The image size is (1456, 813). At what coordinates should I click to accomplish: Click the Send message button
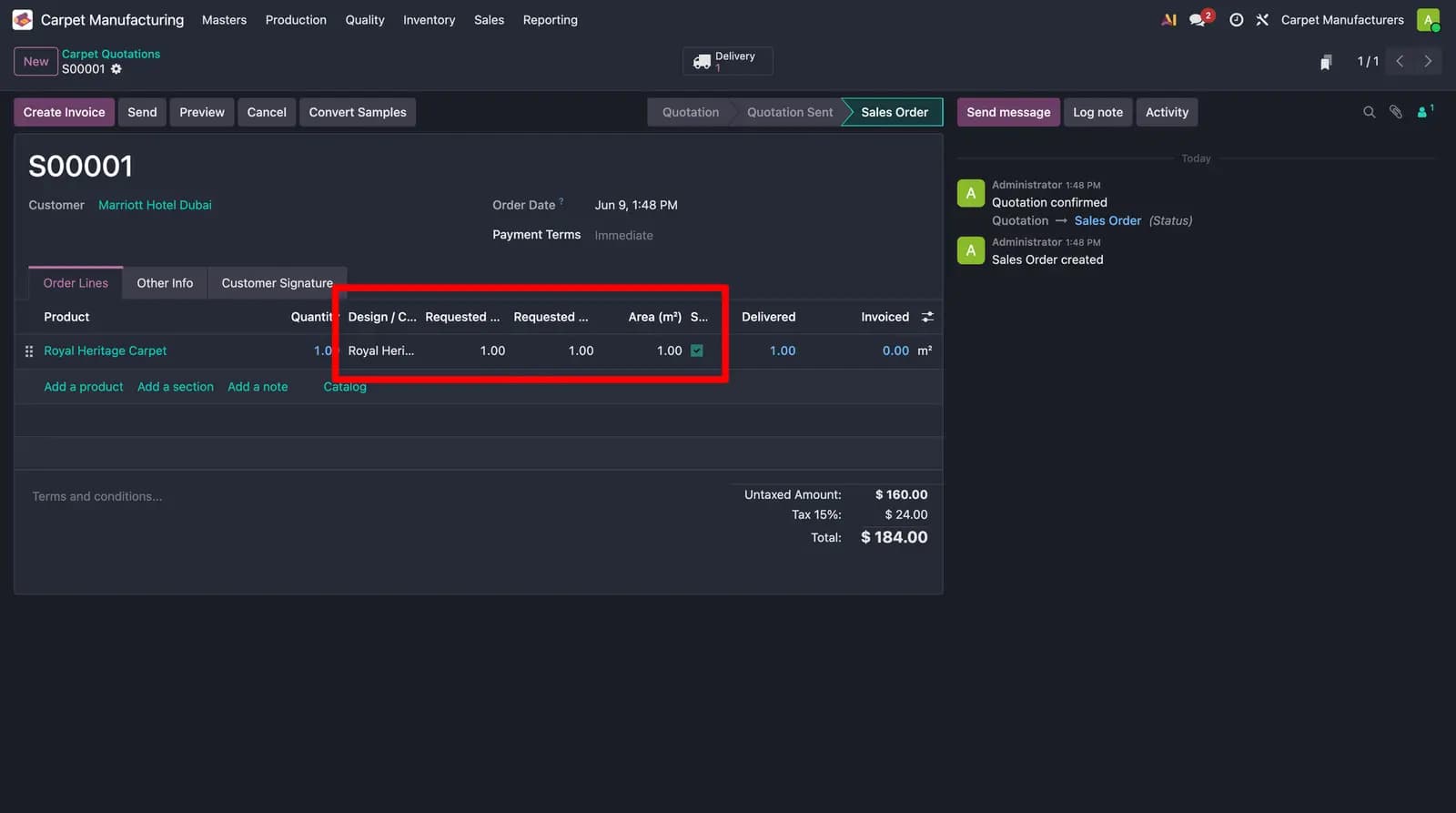pos(1008,112)
